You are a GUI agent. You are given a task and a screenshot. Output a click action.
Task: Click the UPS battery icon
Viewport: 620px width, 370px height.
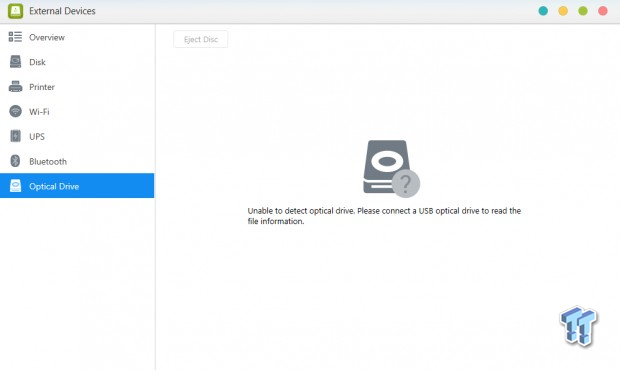(15, 136)
